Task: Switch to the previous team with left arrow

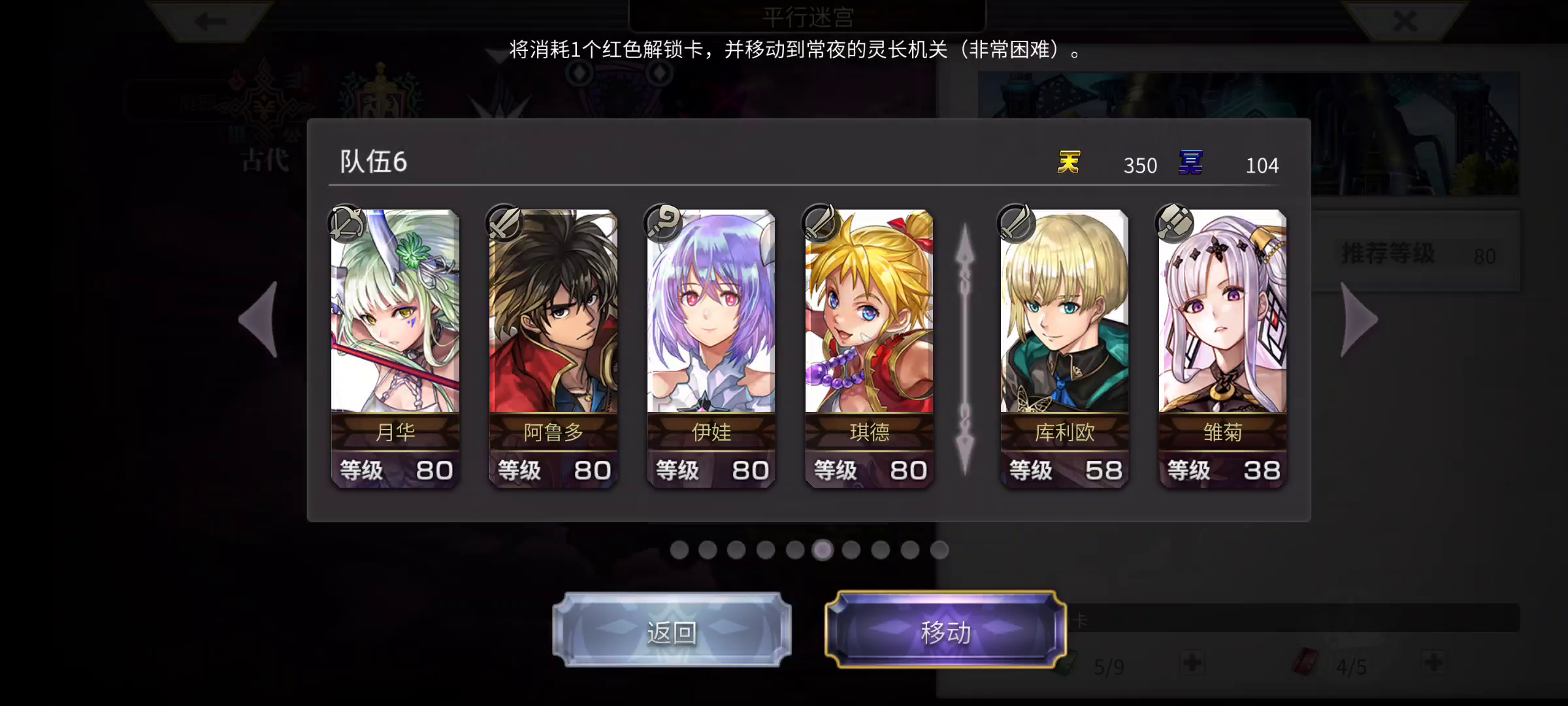Action: coord(259,320)
